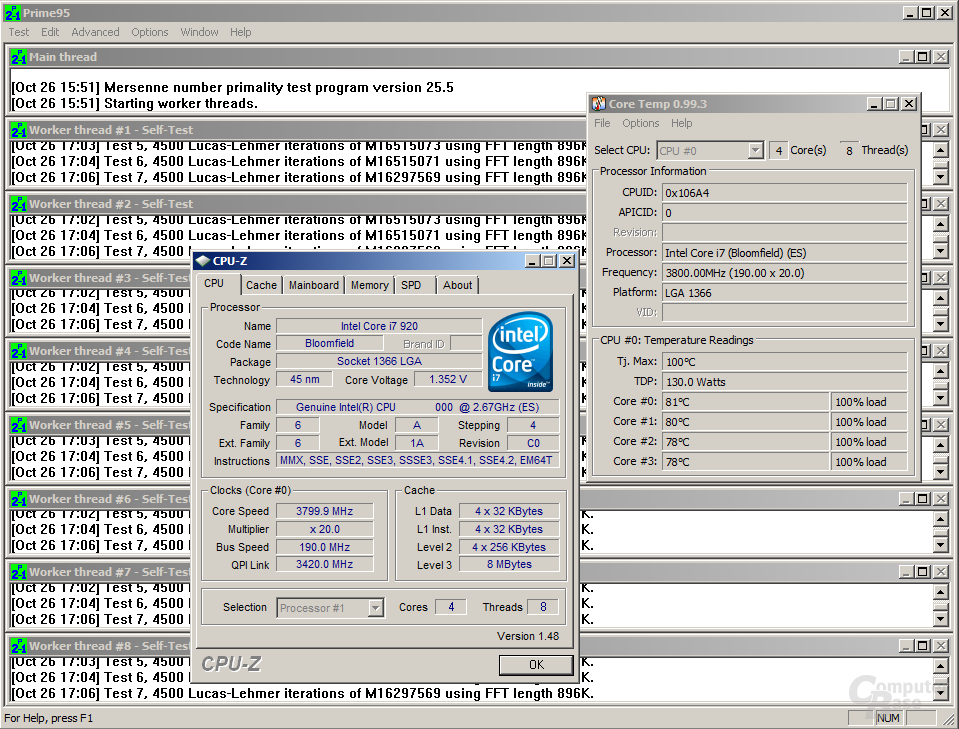Click the Prime95 application icon in title bar
This screenshot has height=729, width=959.
point(12,12)
